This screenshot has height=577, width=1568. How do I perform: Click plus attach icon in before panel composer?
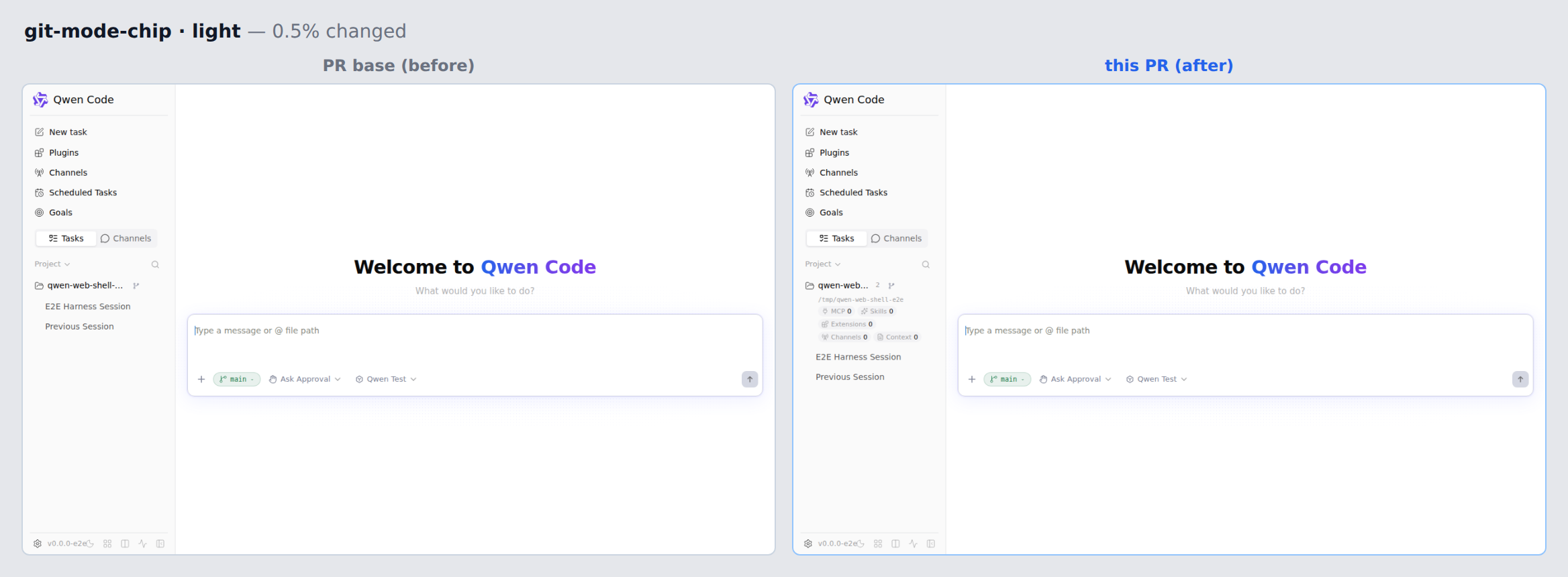[x=201, y=379]
